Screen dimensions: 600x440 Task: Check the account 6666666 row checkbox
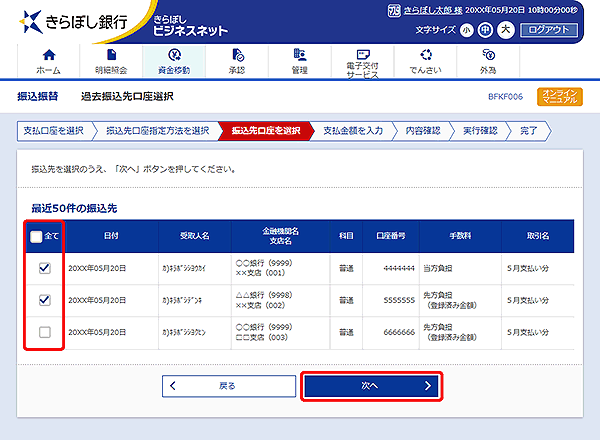tap(44, 331)
